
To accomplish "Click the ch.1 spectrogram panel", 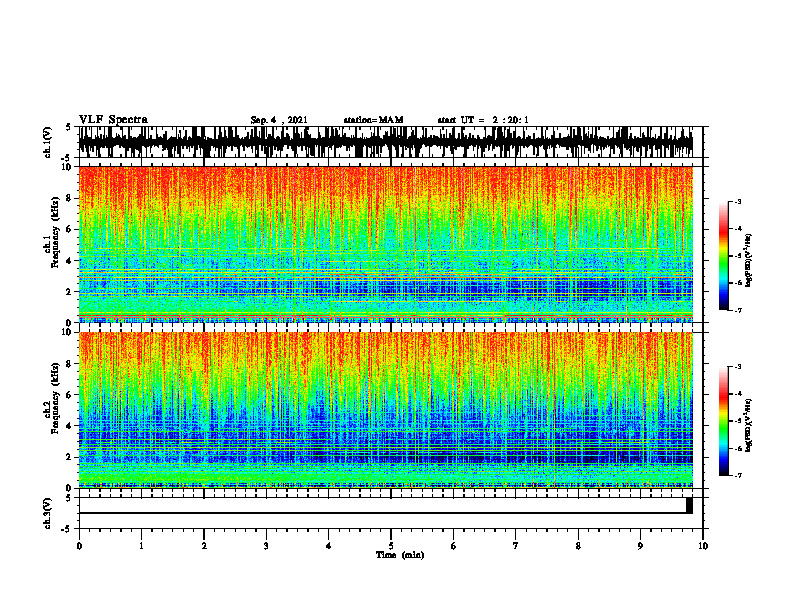I will [385, 244].
